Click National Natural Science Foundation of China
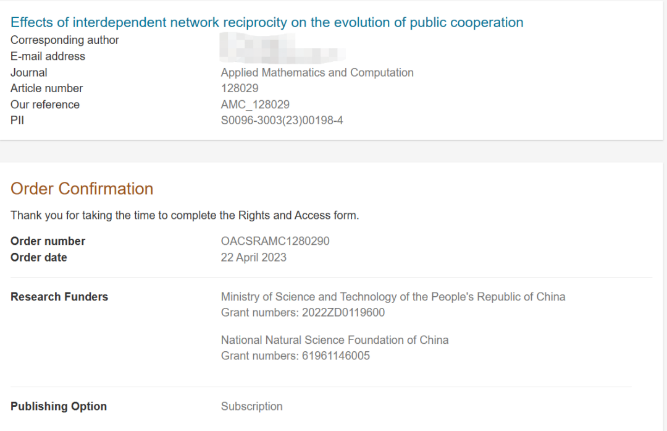This screenshot has height=431, width=667. coord(334,340)
